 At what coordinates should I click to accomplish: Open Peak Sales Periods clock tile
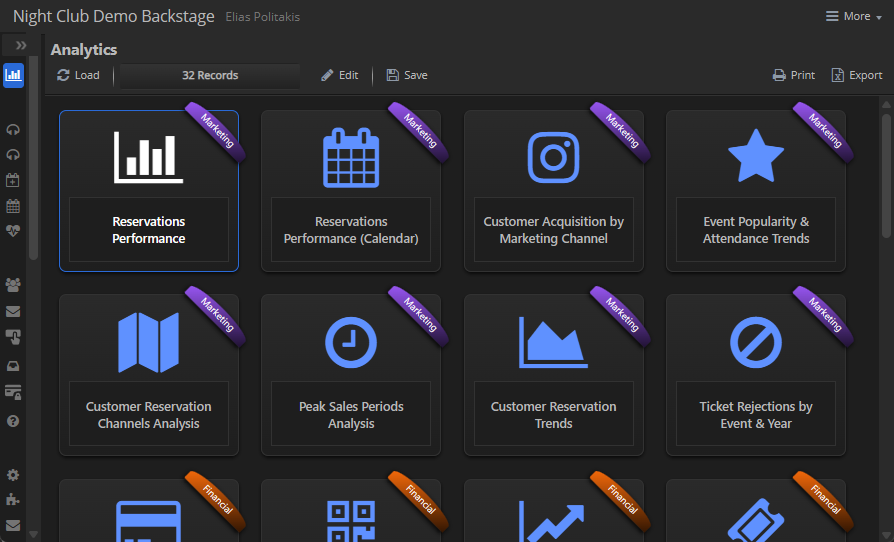pyautogui.click(x=351, y=375)
